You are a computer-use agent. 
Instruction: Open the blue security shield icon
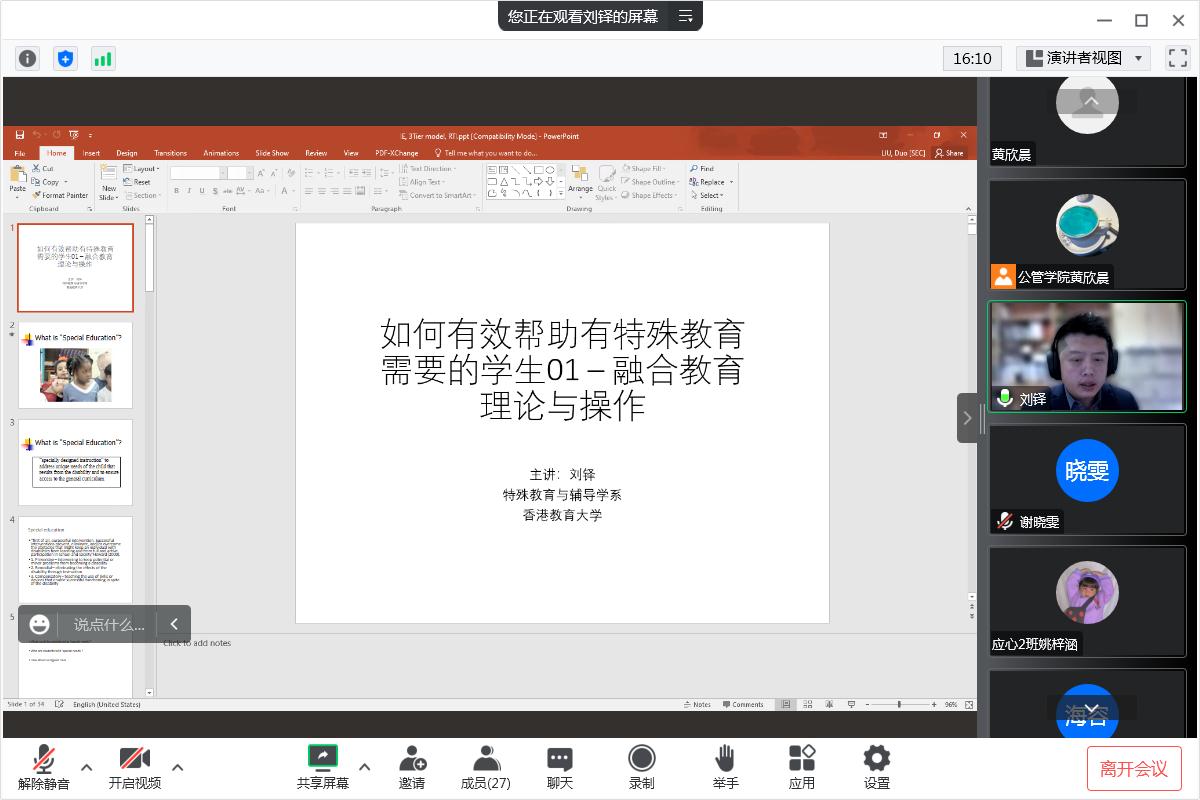(x=65, y=58)
